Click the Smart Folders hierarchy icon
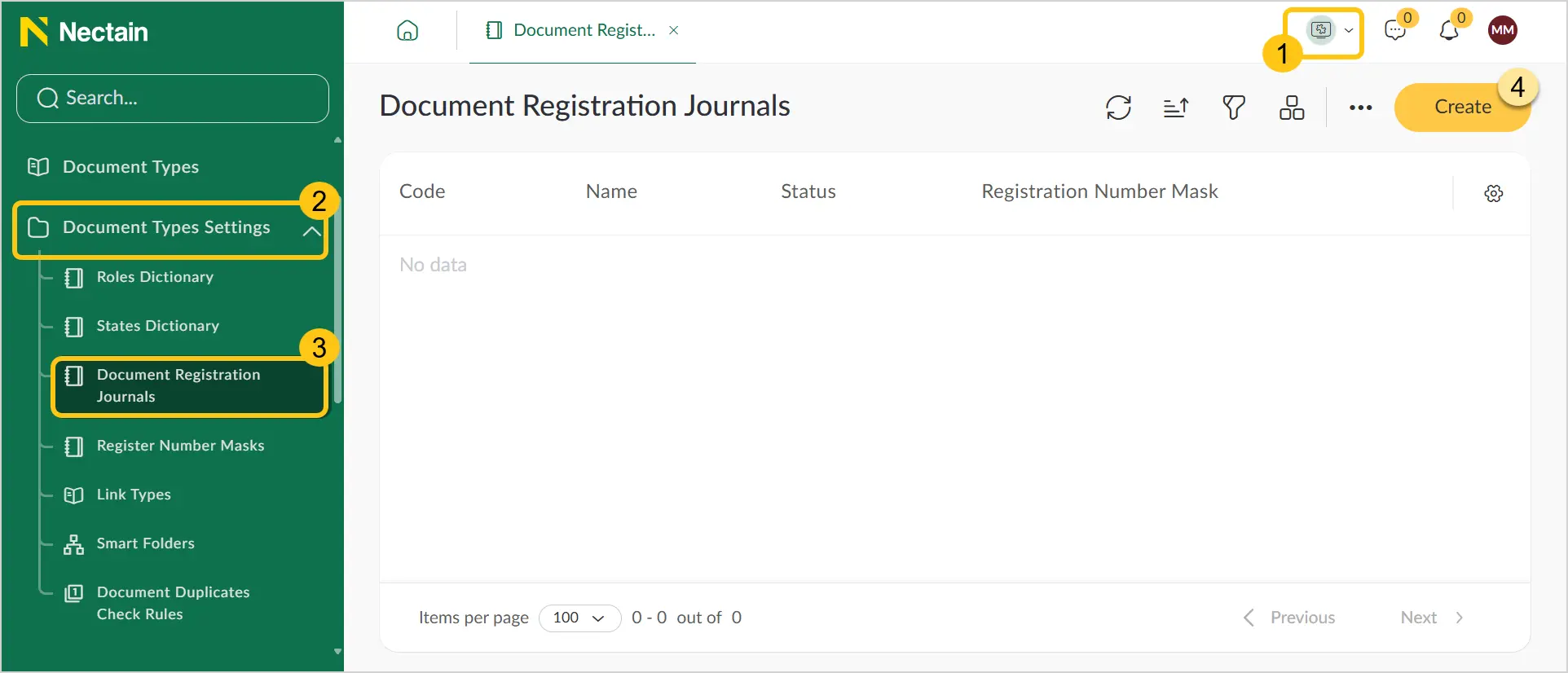The height and width of the screenshot is (673, 1568). [73, 544]
